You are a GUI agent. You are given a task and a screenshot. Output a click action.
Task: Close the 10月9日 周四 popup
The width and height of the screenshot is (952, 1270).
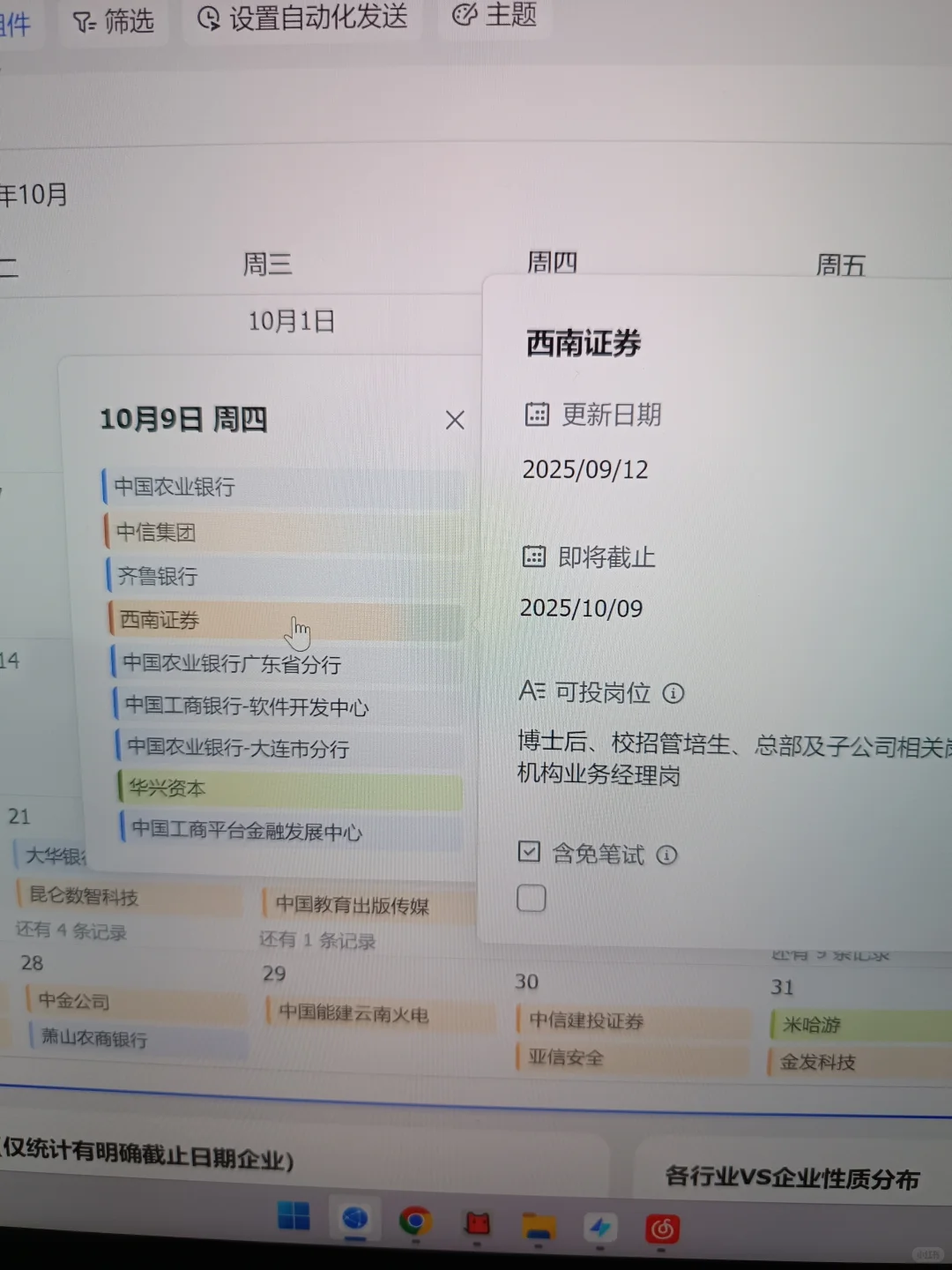click(455, 420)
